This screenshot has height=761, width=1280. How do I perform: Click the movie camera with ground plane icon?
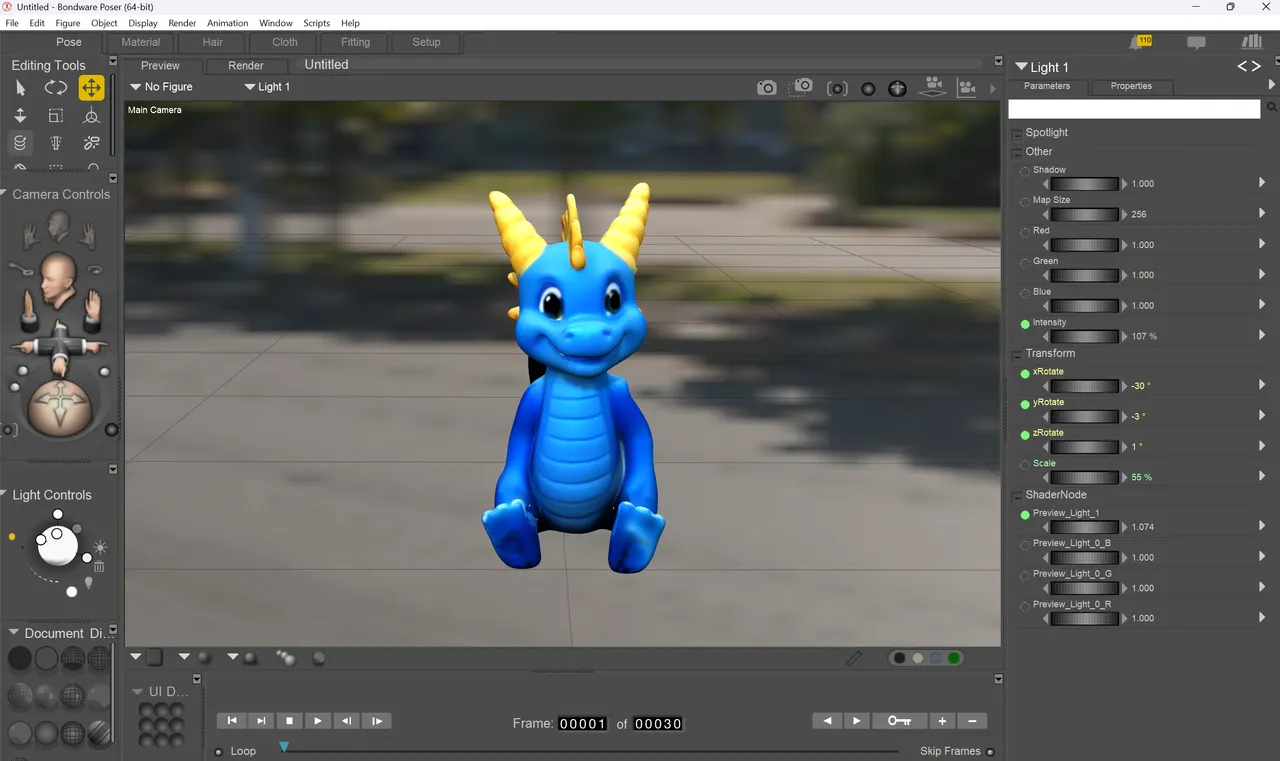click(933, 87)
